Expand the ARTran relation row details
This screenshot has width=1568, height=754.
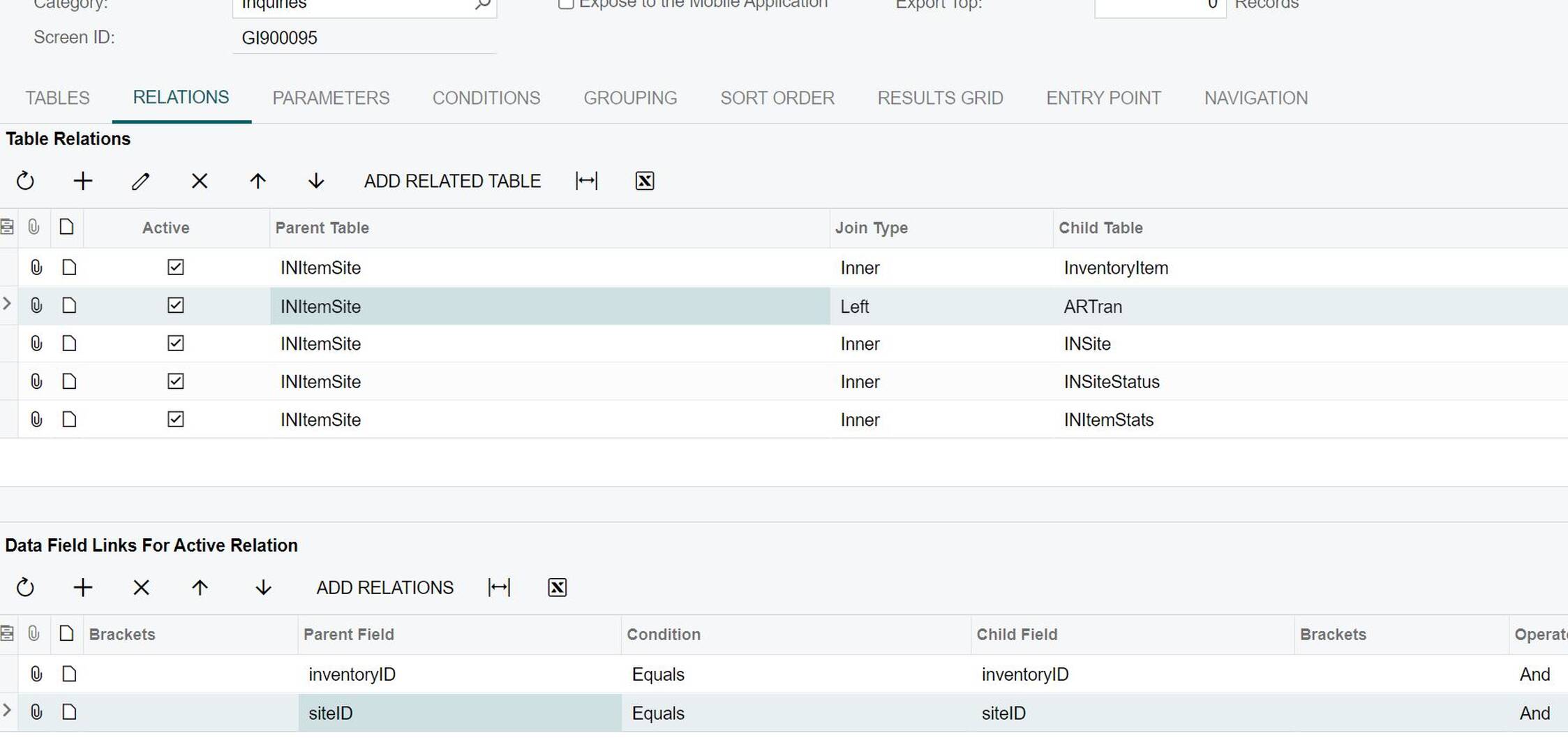7,303
